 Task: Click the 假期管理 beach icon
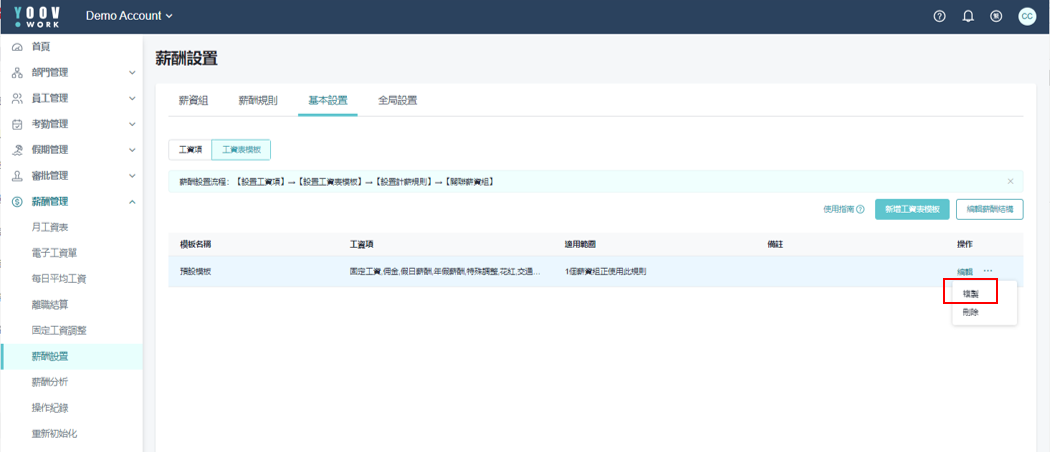coord(18,150)
